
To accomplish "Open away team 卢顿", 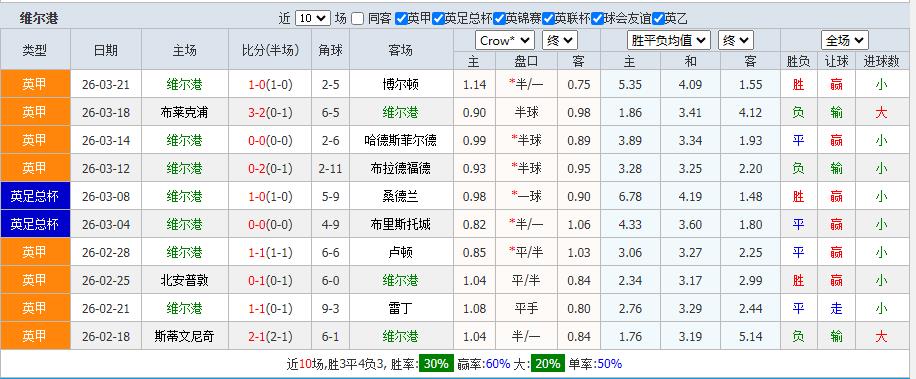I will [401, 253].
